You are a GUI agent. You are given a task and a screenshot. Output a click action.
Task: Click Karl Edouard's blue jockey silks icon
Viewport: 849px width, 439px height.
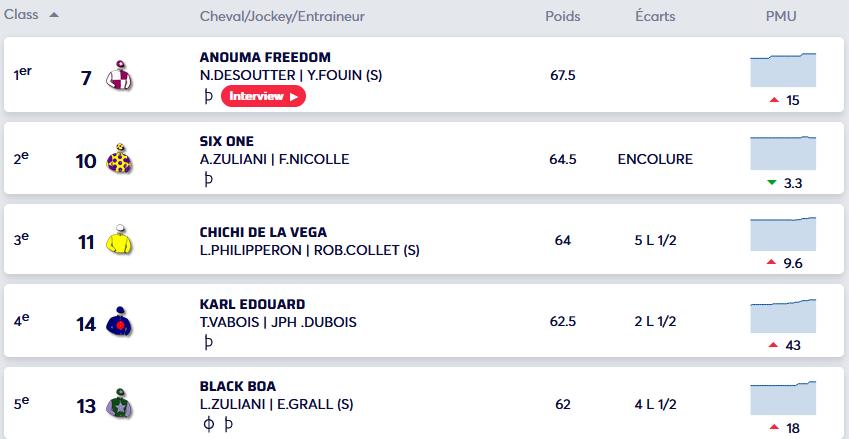point(119,324)
